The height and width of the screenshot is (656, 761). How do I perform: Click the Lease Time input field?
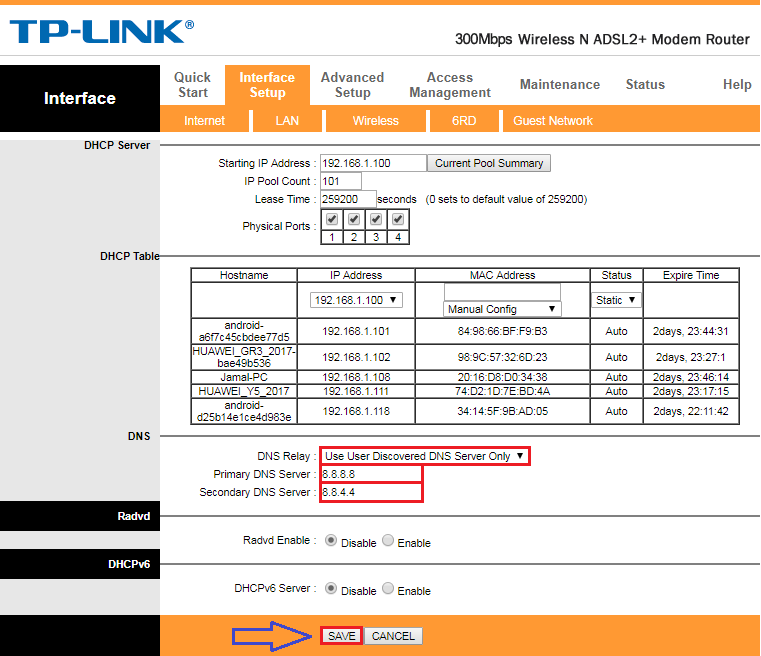tap(348, 199)
